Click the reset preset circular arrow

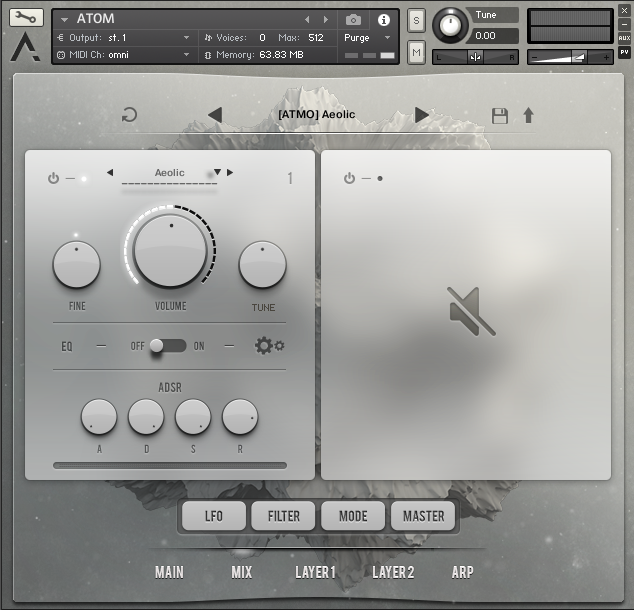129,115
